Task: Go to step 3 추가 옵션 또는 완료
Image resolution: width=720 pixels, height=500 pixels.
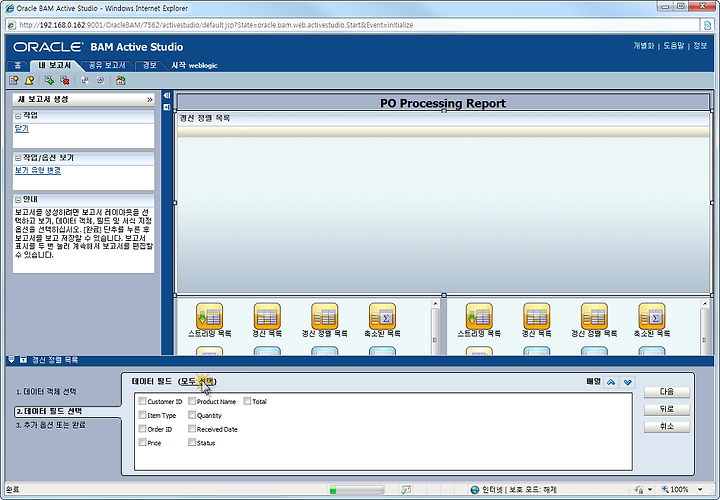Action: [51, 425]
